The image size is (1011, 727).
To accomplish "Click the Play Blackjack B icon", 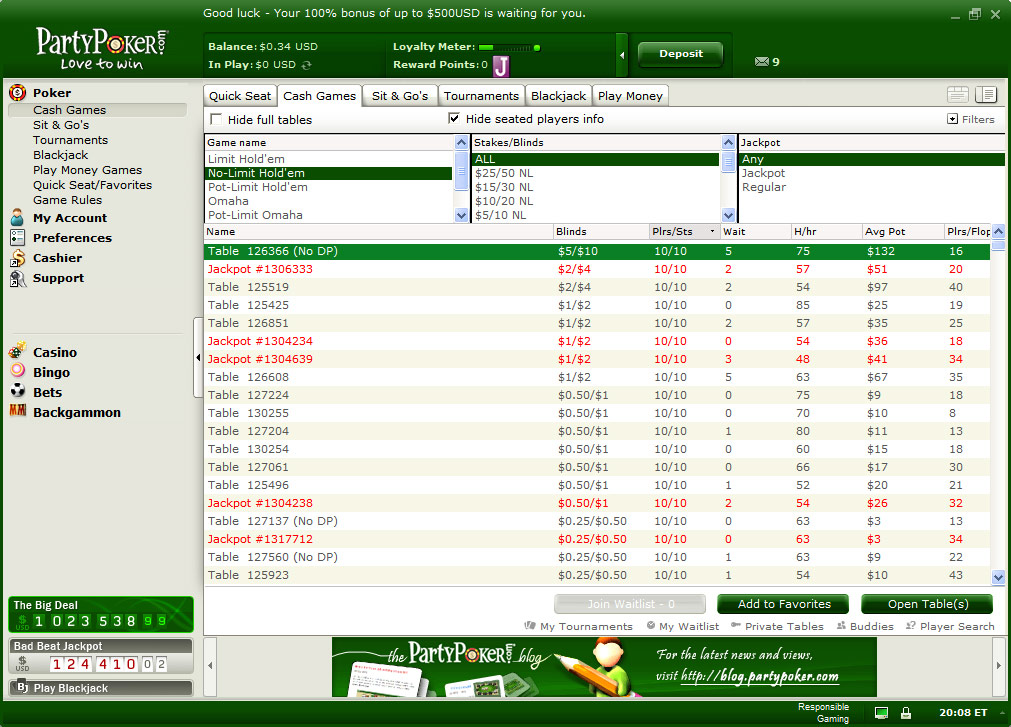I will [23, 688].
